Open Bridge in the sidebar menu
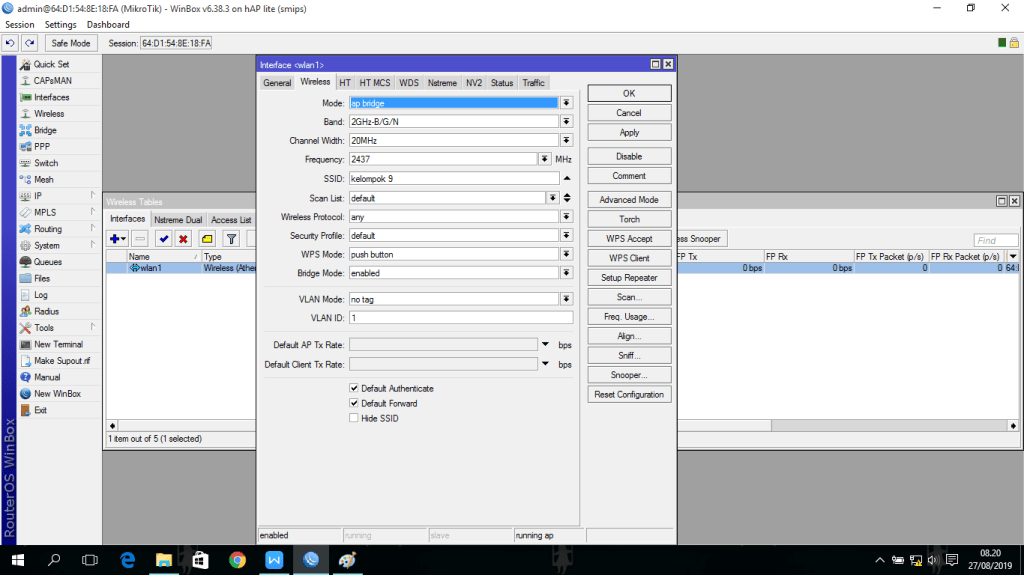 [45, 130]
